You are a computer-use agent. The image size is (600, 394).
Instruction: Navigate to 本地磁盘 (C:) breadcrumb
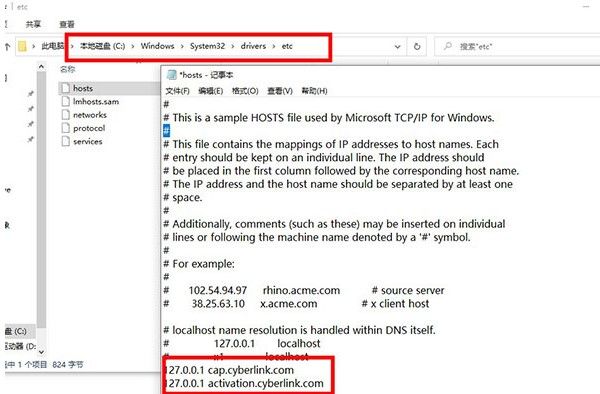[103, 46]
